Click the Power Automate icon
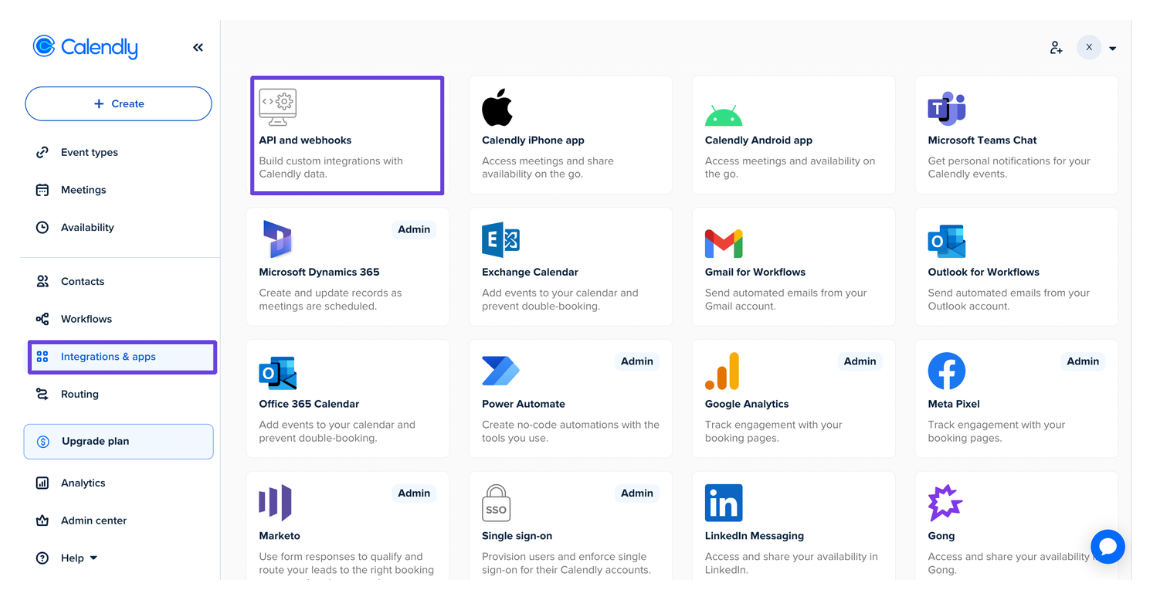 tap(500, 371)
